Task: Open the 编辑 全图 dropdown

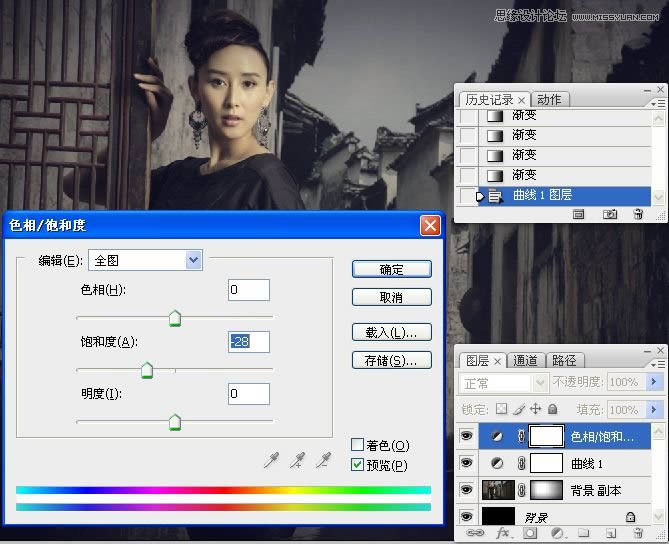Action: coord(194,260)
